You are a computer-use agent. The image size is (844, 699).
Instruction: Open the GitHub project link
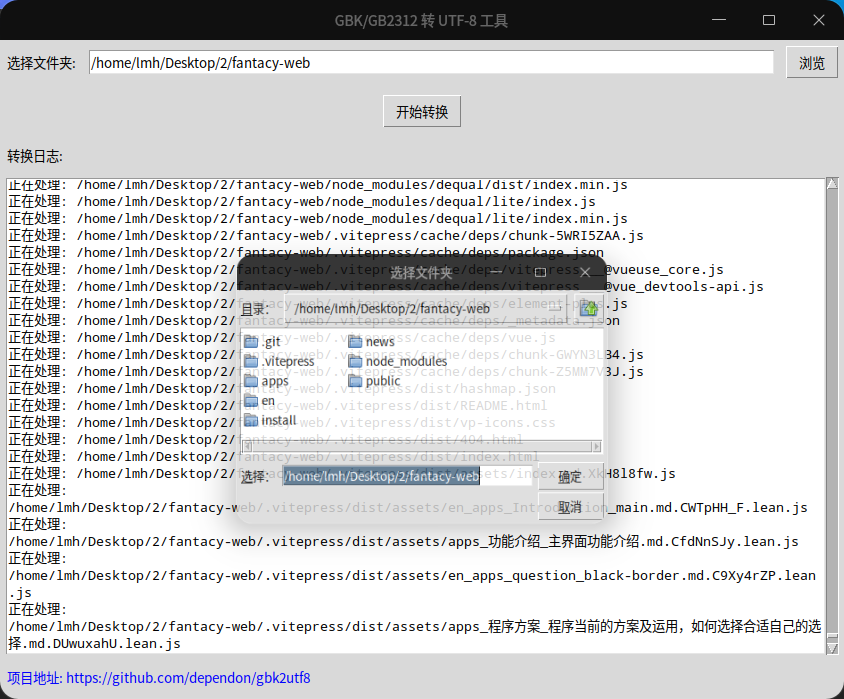pos(188,678)
